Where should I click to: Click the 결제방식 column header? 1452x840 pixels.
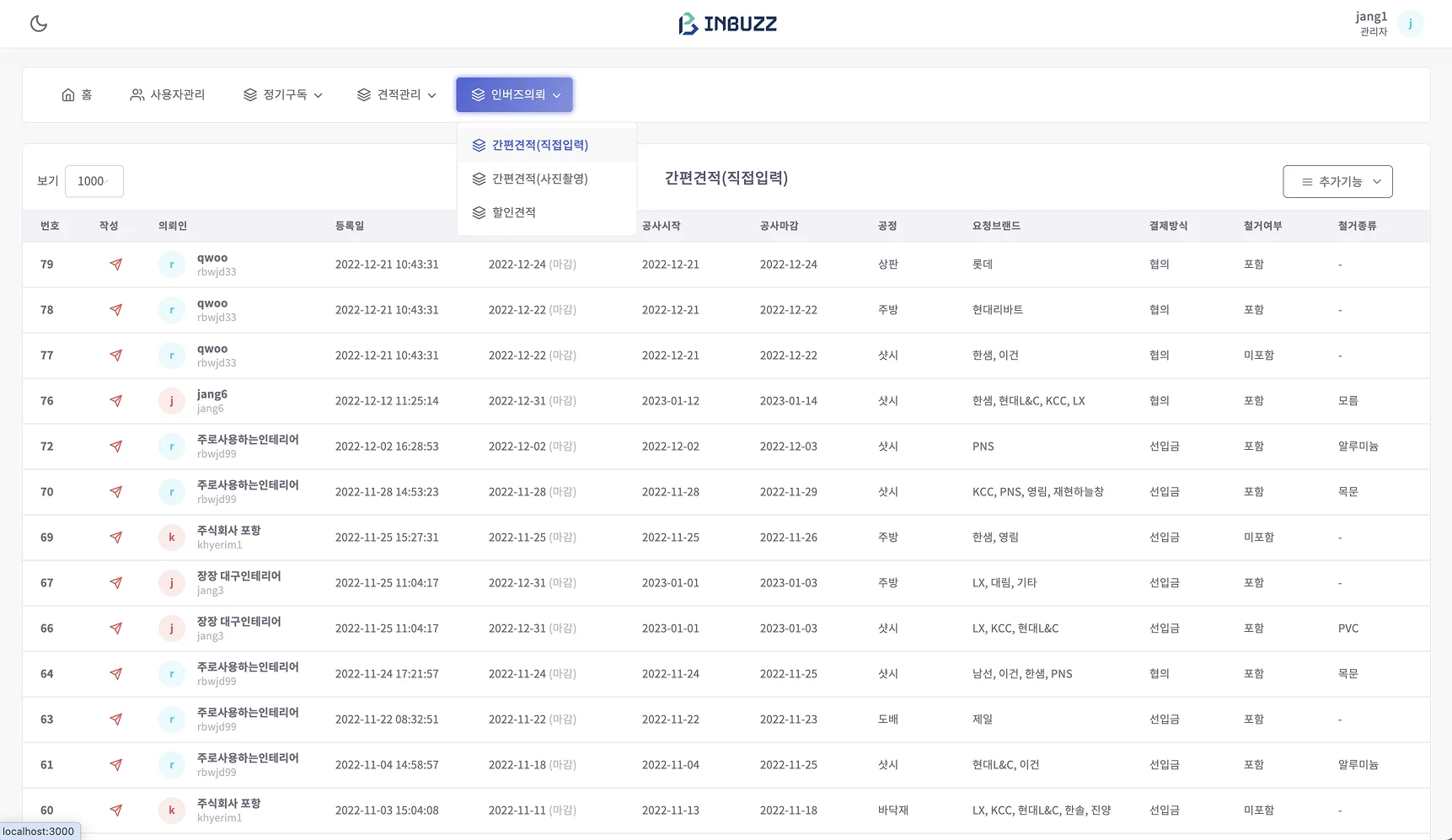1169,226
